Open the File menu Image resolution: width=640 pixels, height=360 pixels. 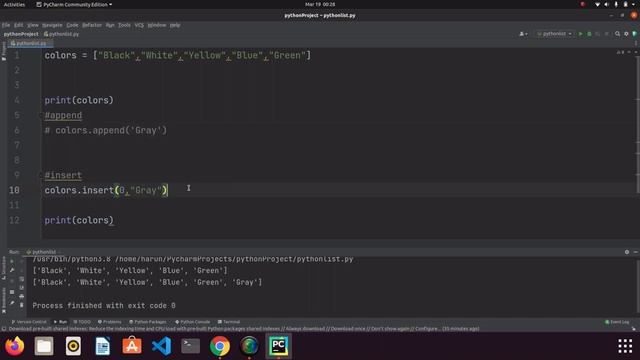pyautogui.click(x=6, y=25)
